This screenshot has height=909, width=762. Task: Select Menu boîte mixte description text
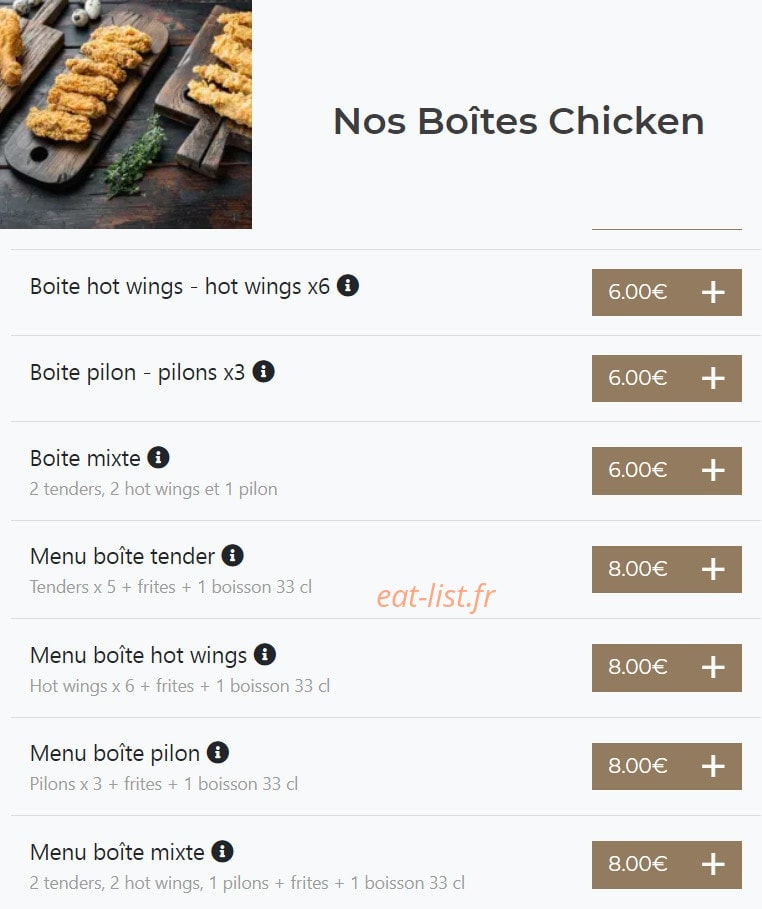click(247, 882)
